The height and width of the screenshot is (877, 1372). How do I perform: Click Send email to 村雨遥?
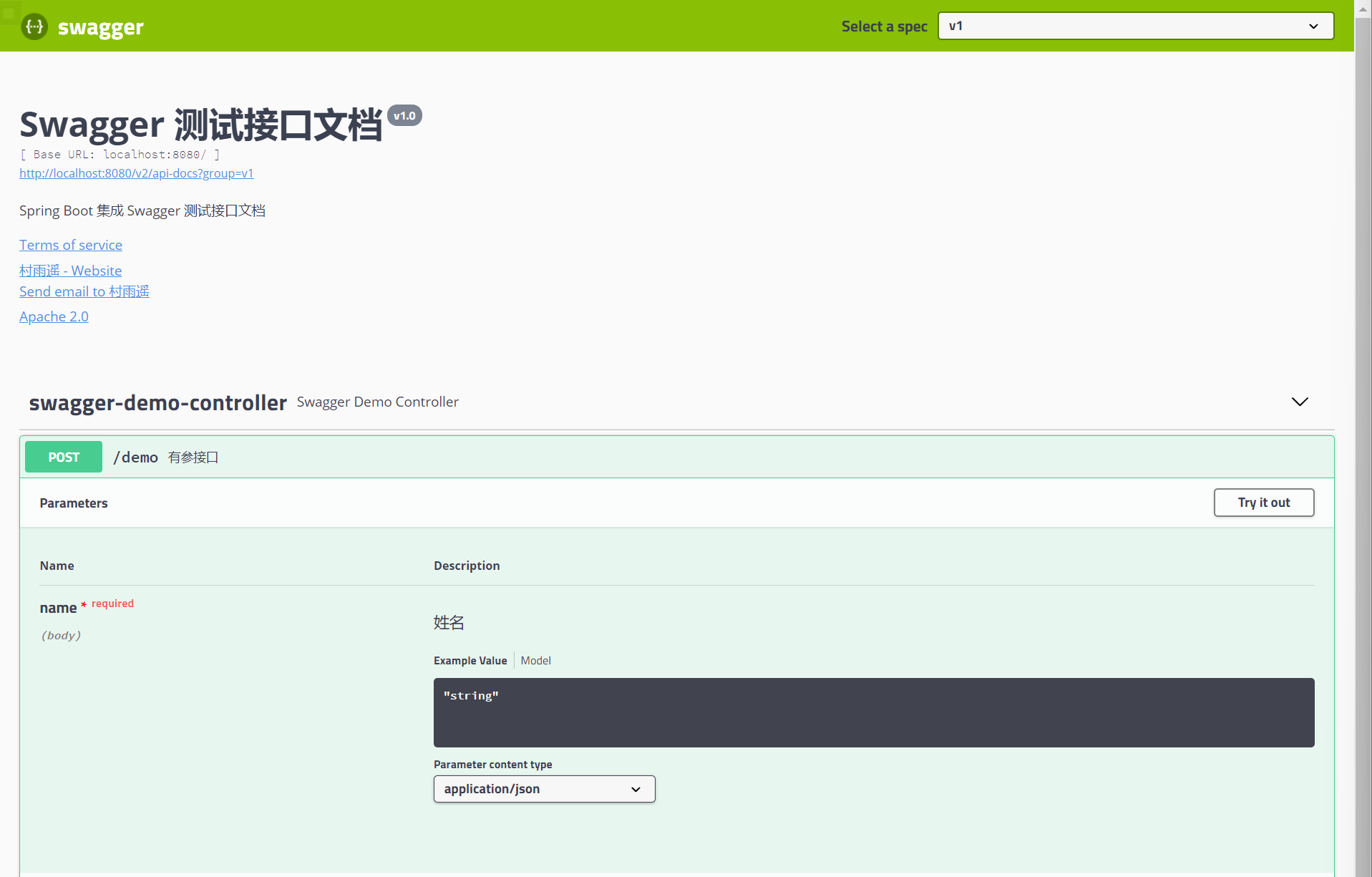(x=84, y=291)
